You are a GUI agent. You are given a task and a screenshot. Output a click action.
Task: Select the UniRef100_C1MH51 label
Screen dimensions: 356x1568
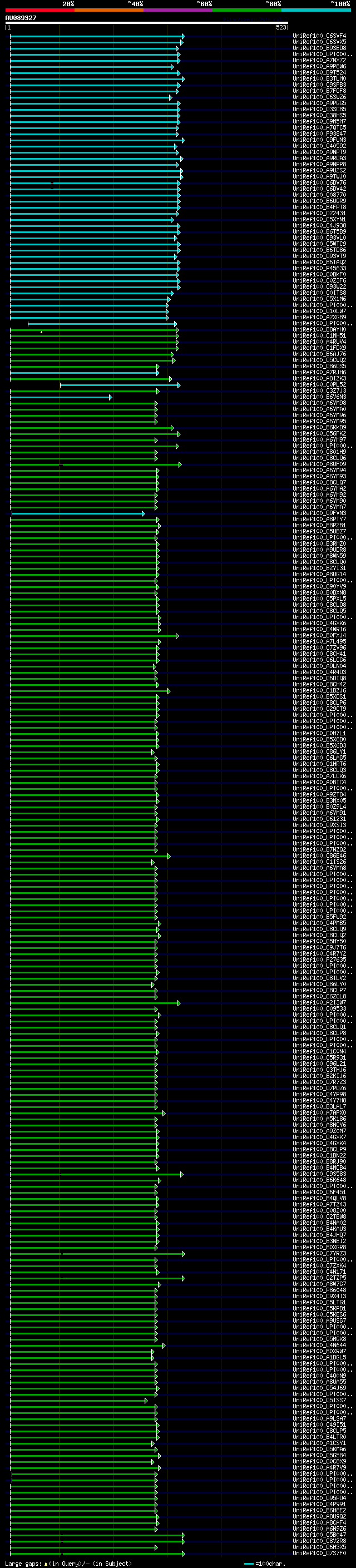pos(319,335)
